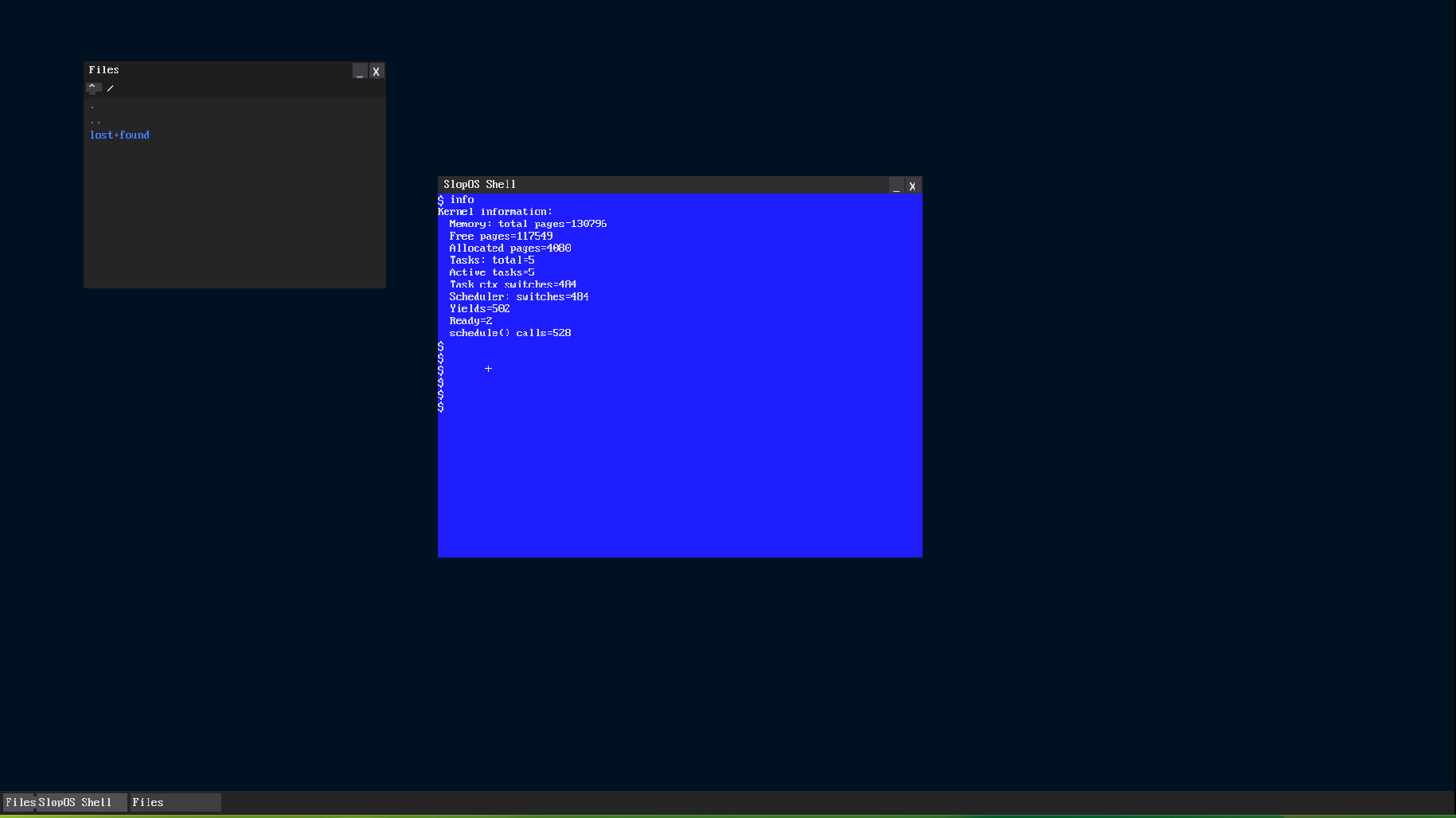Image resolution: width=1456 pixels, height=818 pixels.
Task: Click the up-directory arrow icon in Files
Action: [93, 88]
